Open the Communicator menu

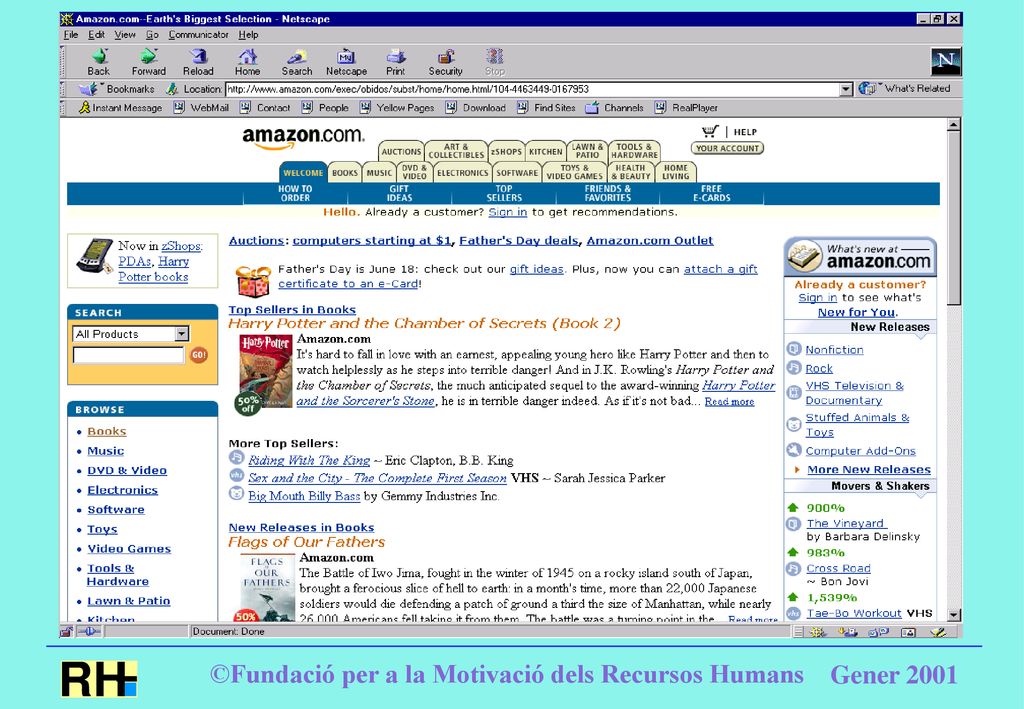pos(199,35)
